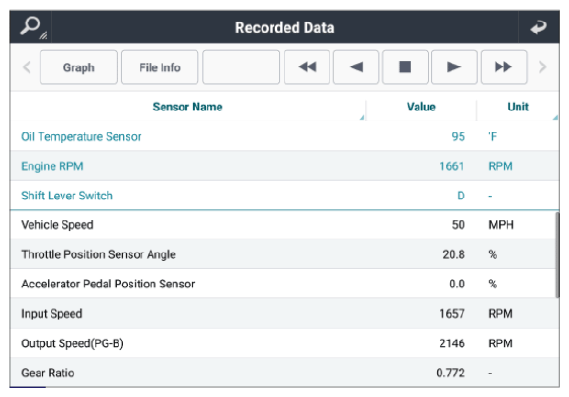Click the search magnifier icon
This screenshot has width=569, height=397.
31,27
